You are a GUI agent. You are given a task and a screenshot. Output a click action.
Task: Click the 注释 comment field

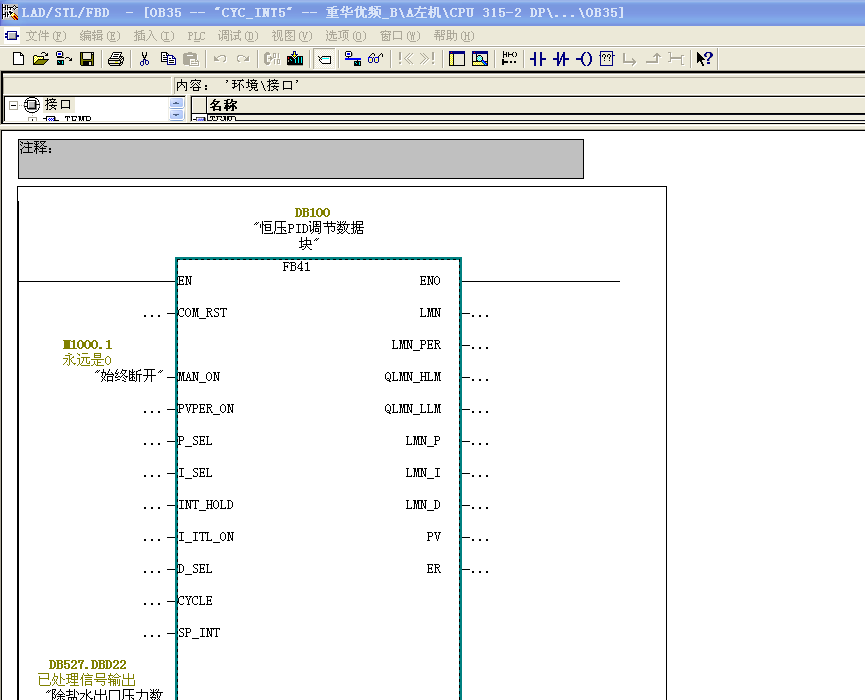[x=301, y=159]
